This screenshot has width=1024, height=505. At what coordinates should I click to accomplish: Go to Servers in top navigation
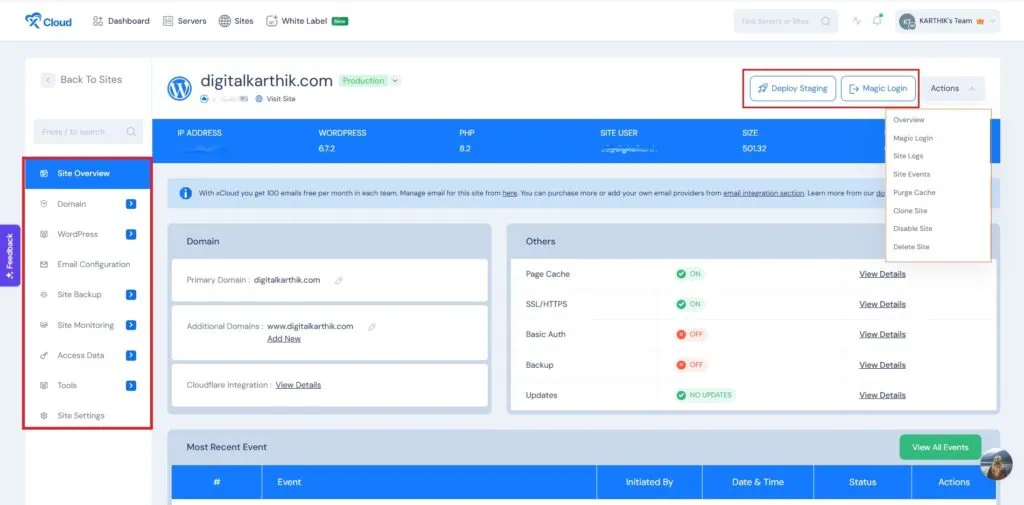coord(184,21)
